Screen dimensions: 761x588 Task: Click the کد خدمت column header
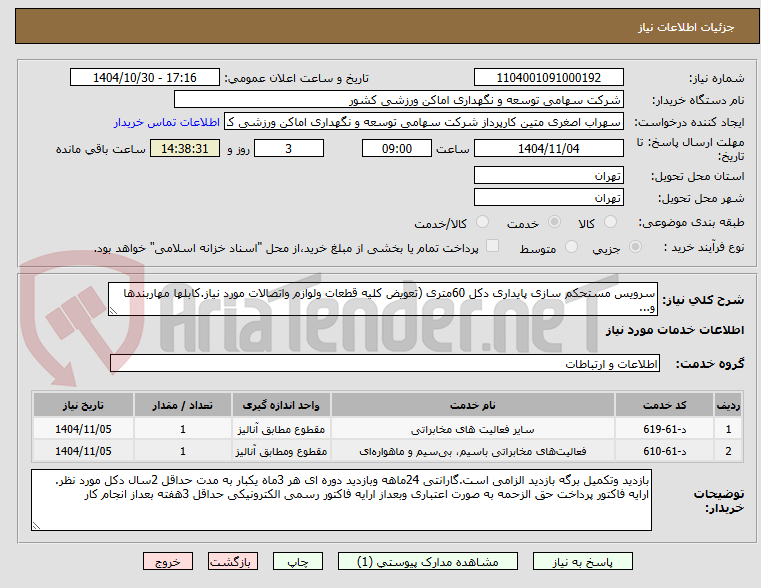pyautogui.click(x=664, y=405)
